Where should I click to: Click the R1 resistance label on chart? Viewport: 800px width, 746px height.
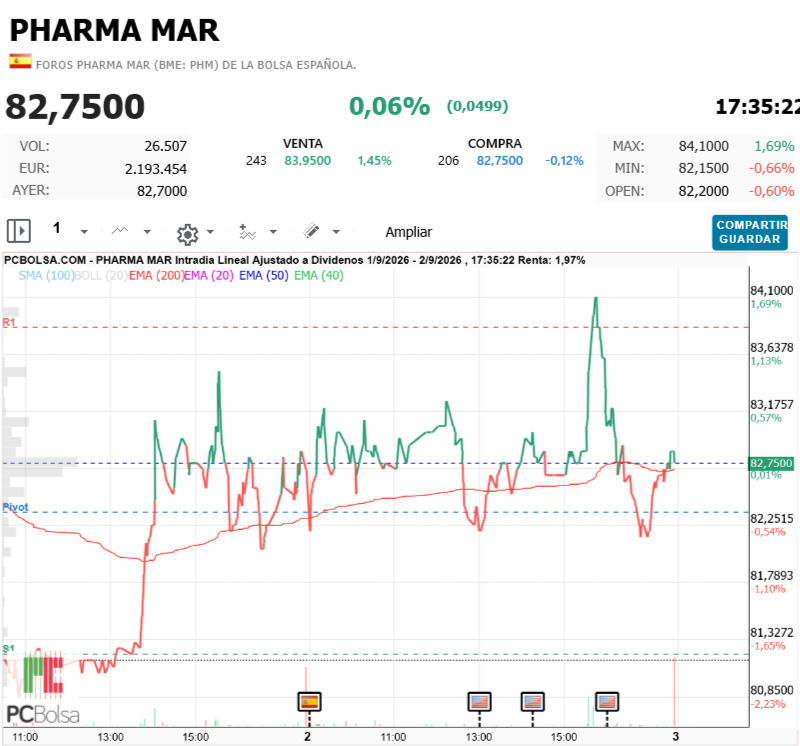click(x=9, y=322)
